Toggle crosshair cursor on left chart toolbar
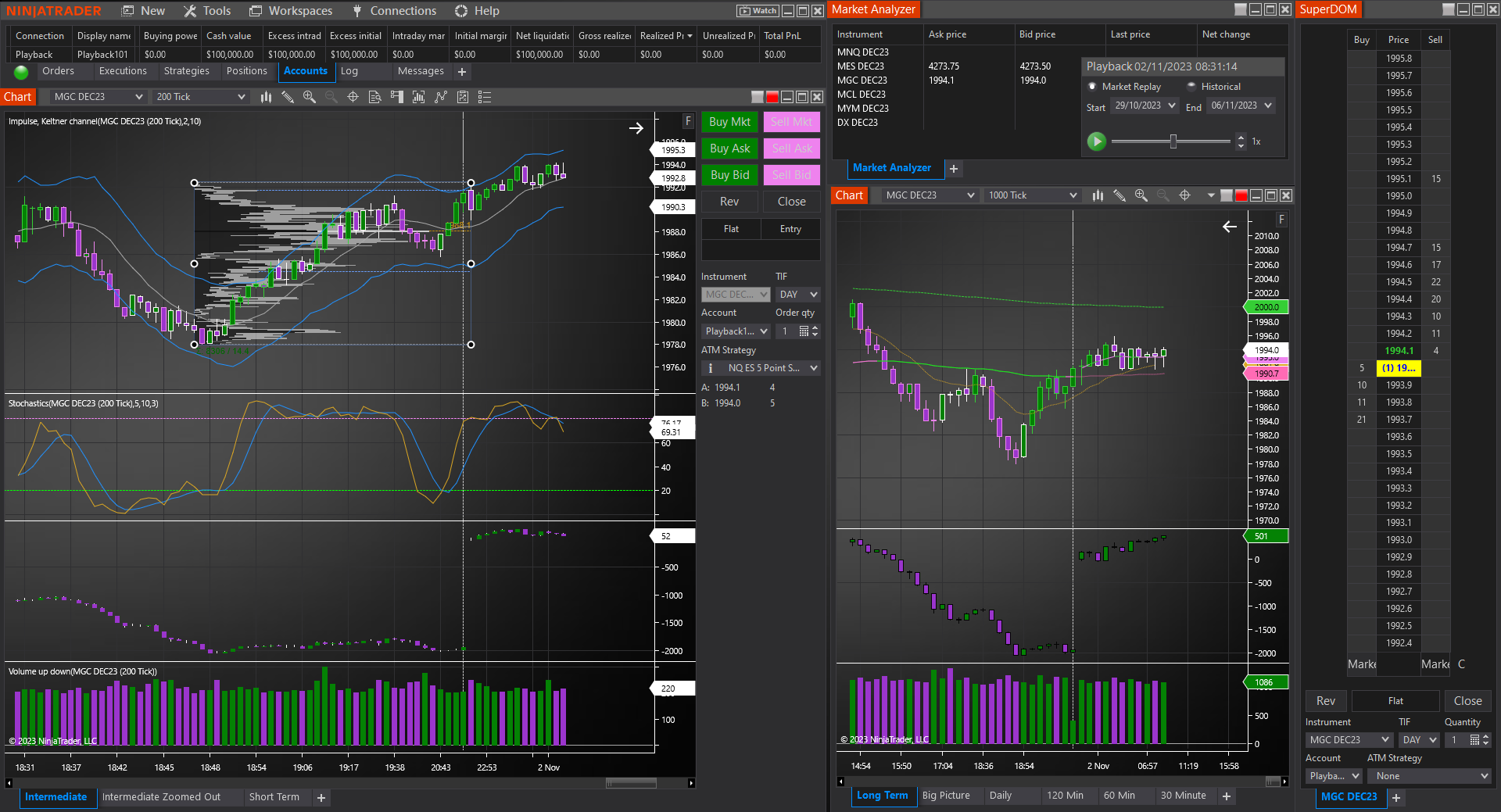1501x812 pixels. (x=353, y=97)
